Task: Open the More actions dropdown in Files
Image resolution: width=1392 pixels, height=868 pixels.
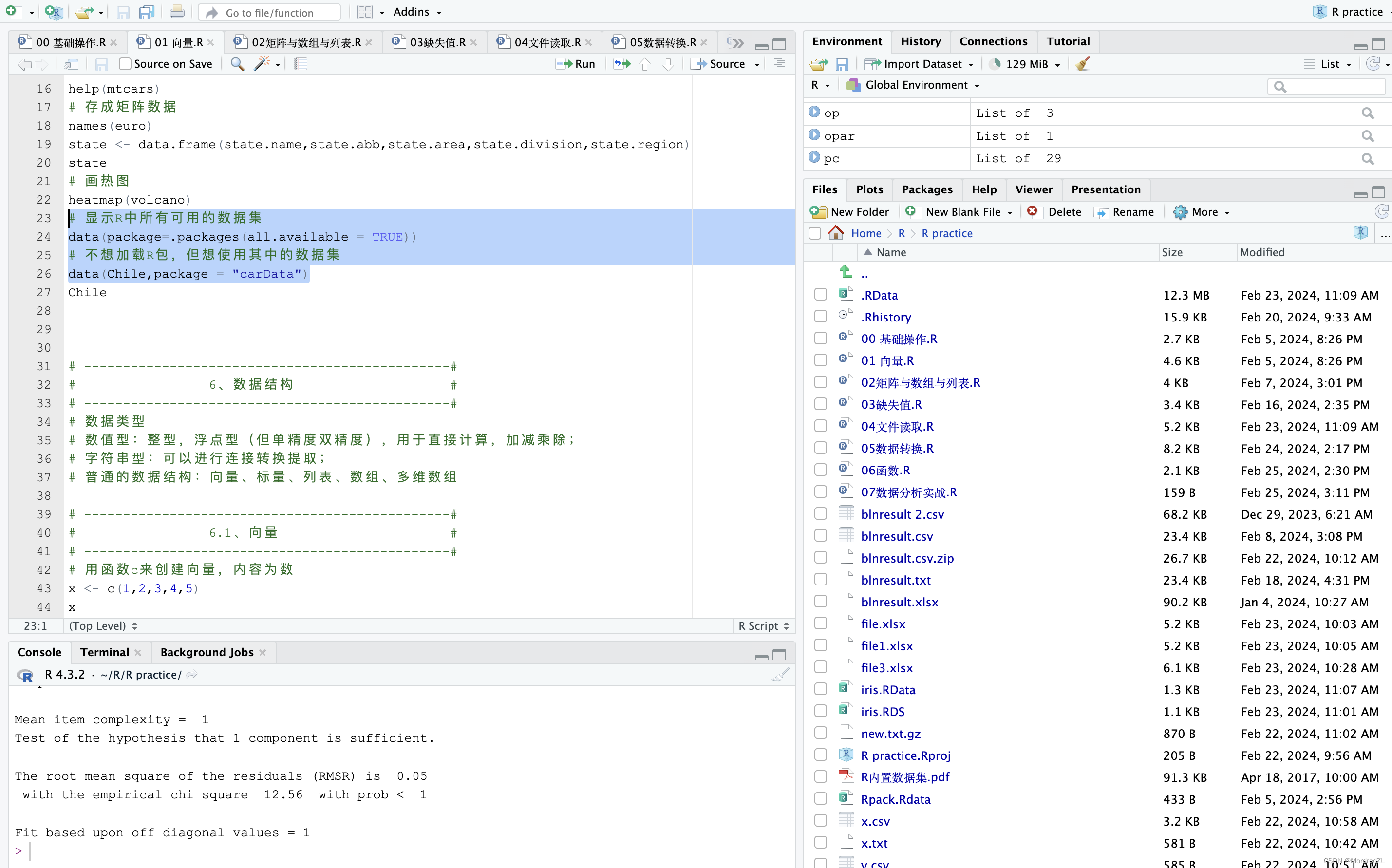Action: coord(1203,212)
